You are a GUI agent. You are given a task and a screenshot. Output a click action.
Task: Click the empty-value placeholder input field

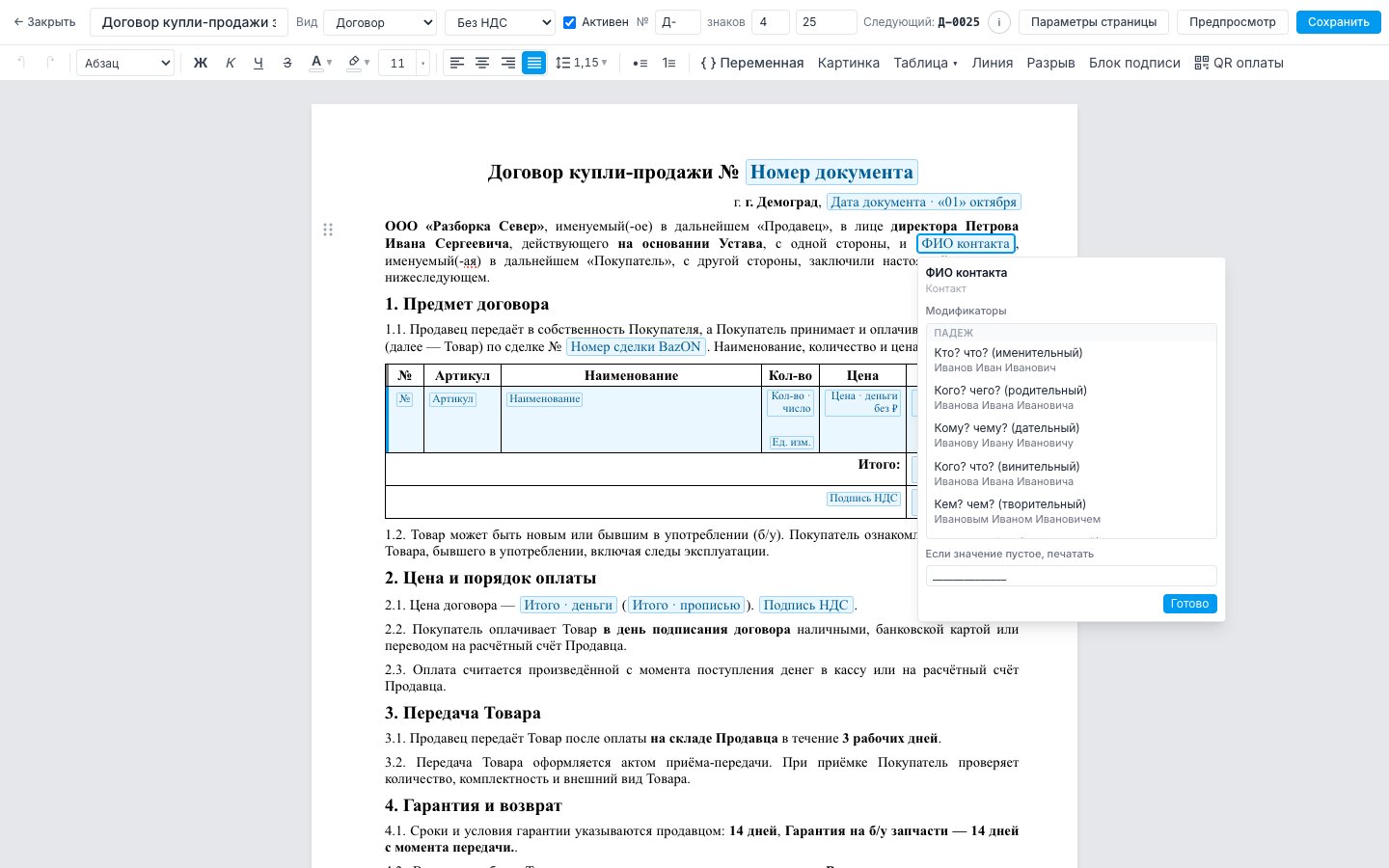point(1071,576)
